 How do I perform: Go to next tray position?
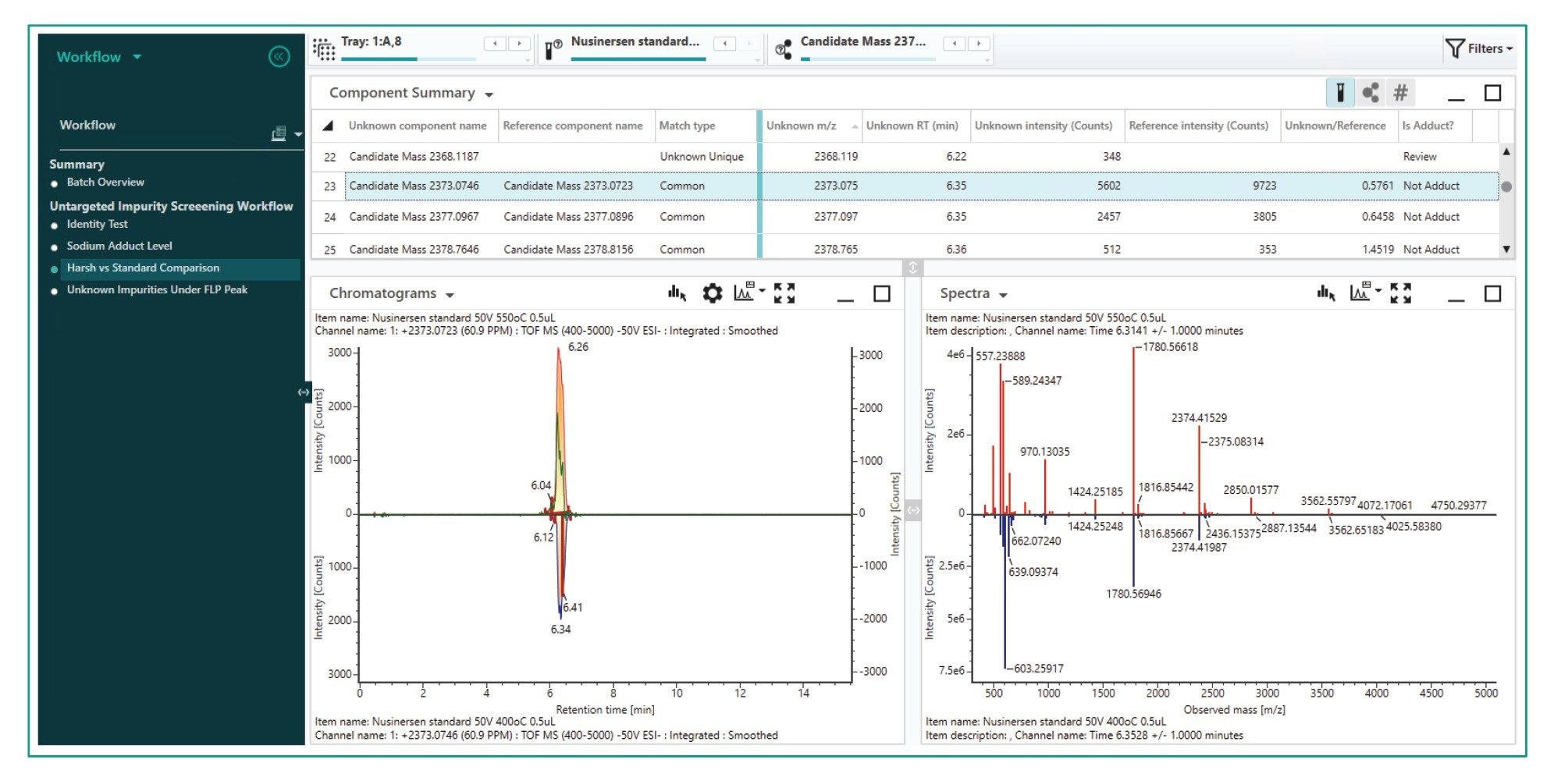pos(519,43)
